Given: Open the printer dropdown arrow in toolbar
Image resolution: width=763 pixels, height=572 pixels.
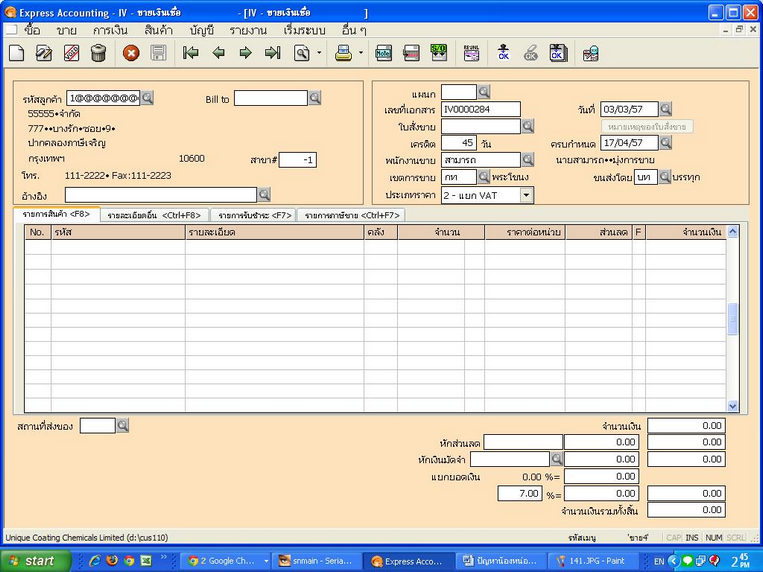Looking at the screenshot, I should 360,53.
